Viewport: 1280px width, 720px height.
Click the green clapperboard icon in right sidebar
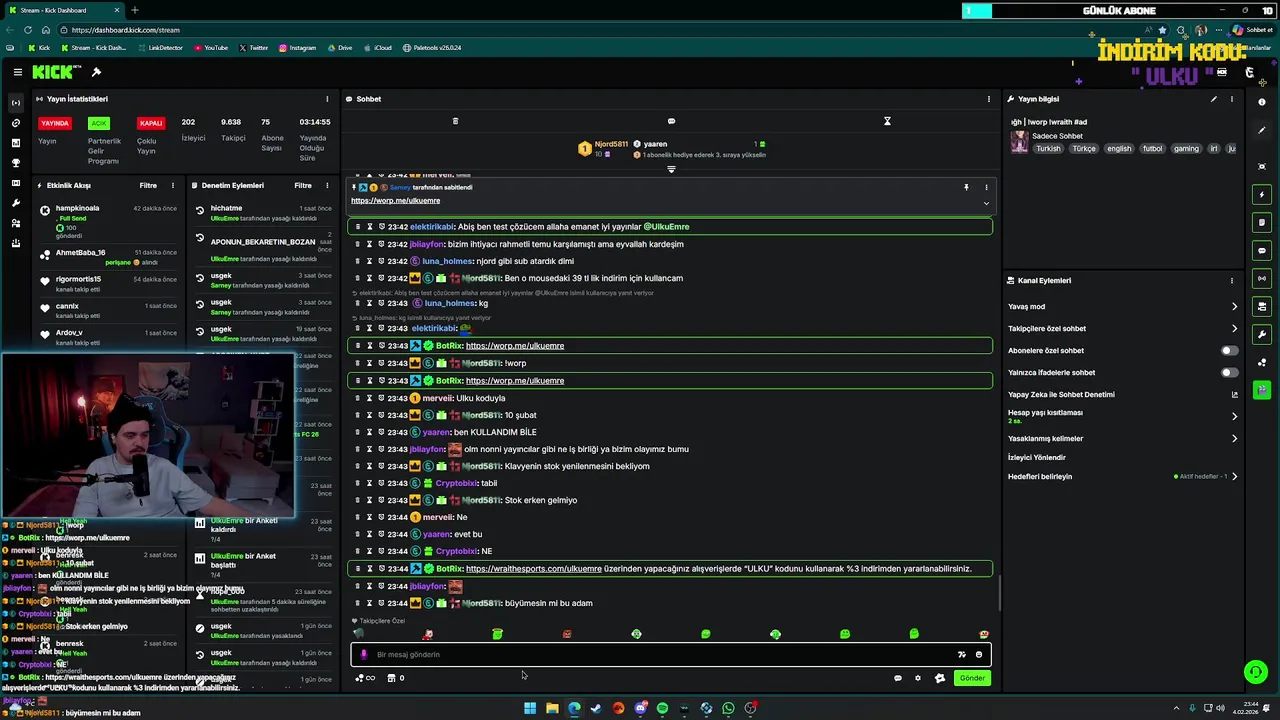[1262, 390]
